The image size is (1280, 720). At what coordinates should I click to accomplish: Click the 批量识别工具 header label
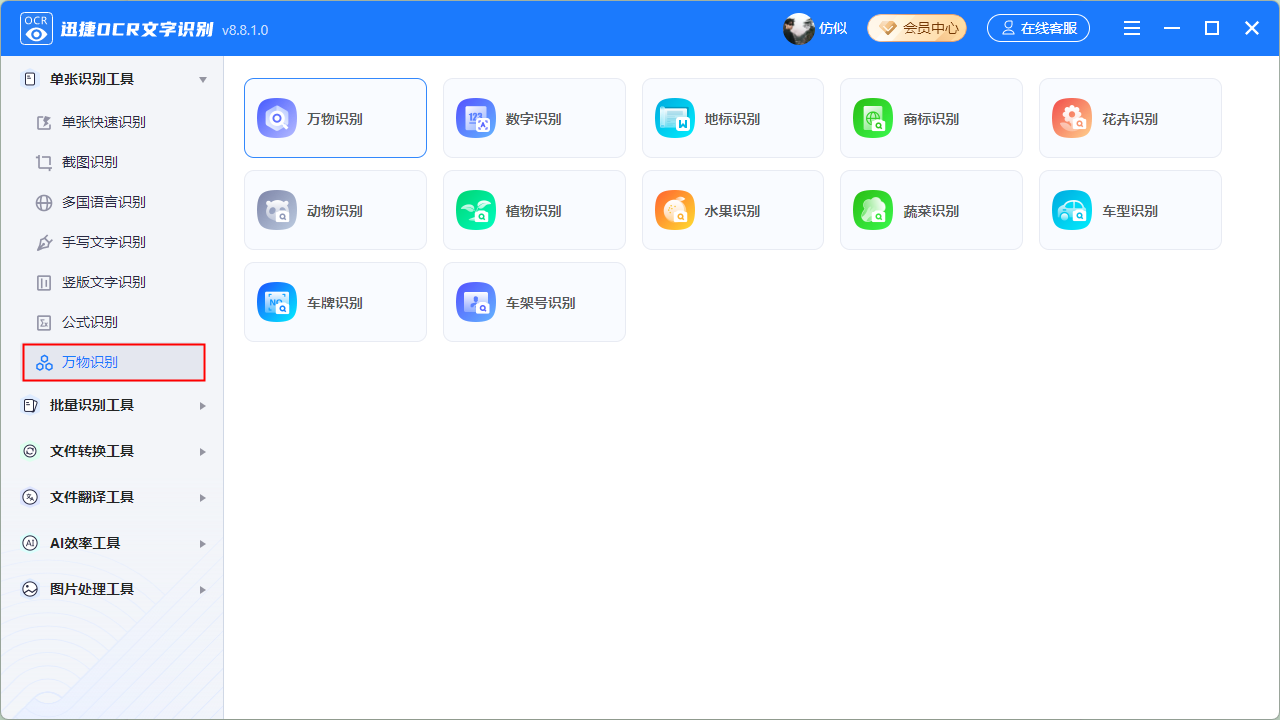pos(92,405)
